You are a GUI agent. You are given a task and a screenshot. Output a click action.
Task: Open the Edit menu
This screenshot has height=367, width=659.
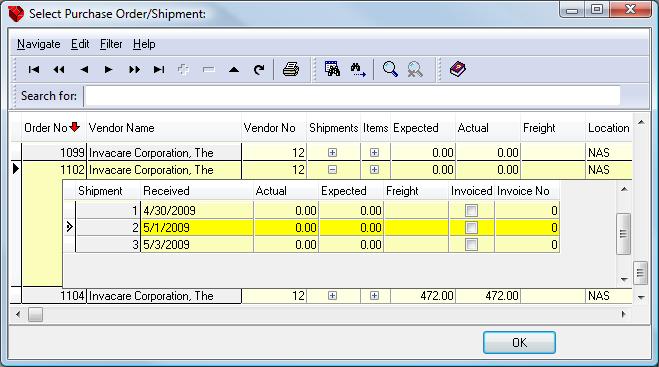(x=80, y=44)
